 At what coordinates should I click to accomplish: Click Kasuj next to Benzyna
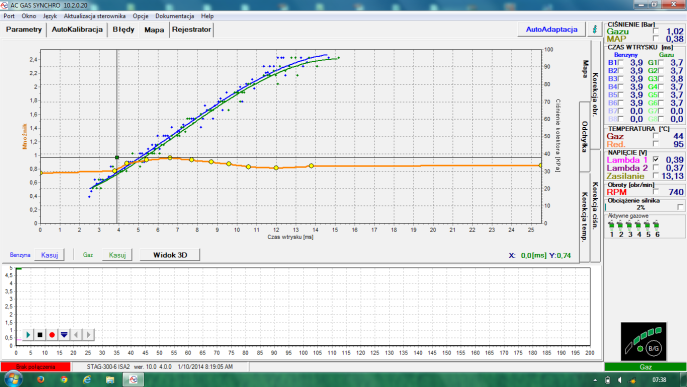(x=50, y=255)
